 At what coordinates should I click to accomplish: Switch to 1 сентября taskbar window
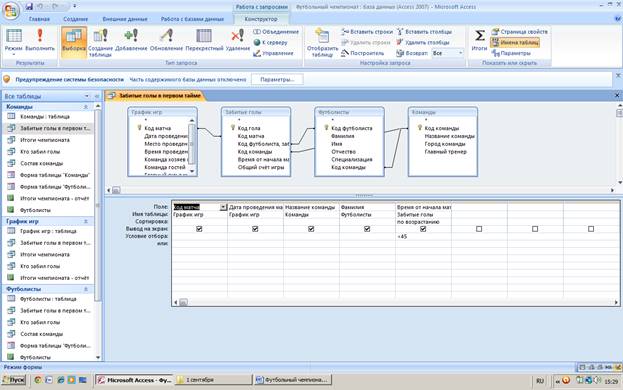(213, 380)
